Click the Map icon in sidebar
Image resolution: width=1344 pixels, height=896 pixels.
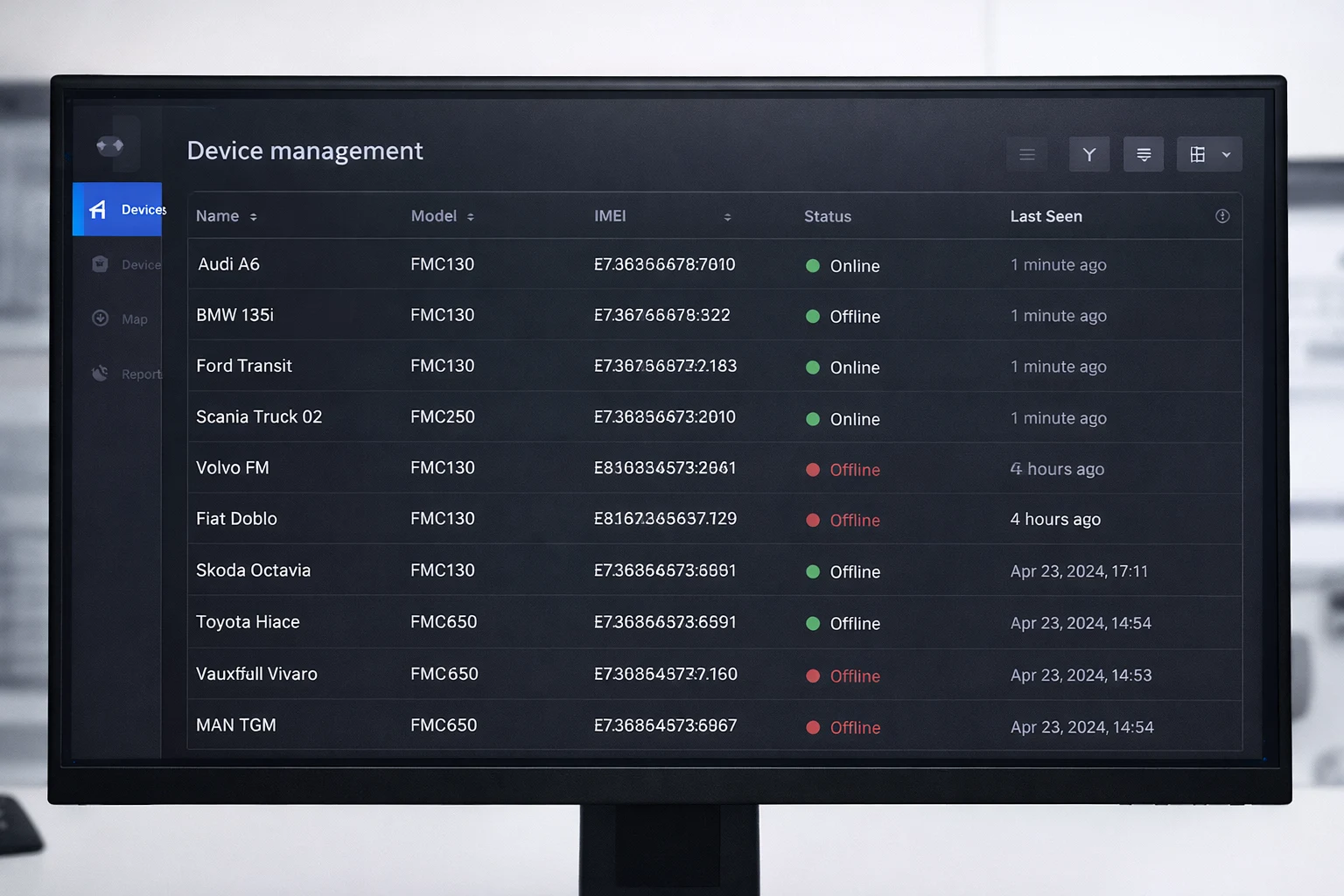(101, 318)
